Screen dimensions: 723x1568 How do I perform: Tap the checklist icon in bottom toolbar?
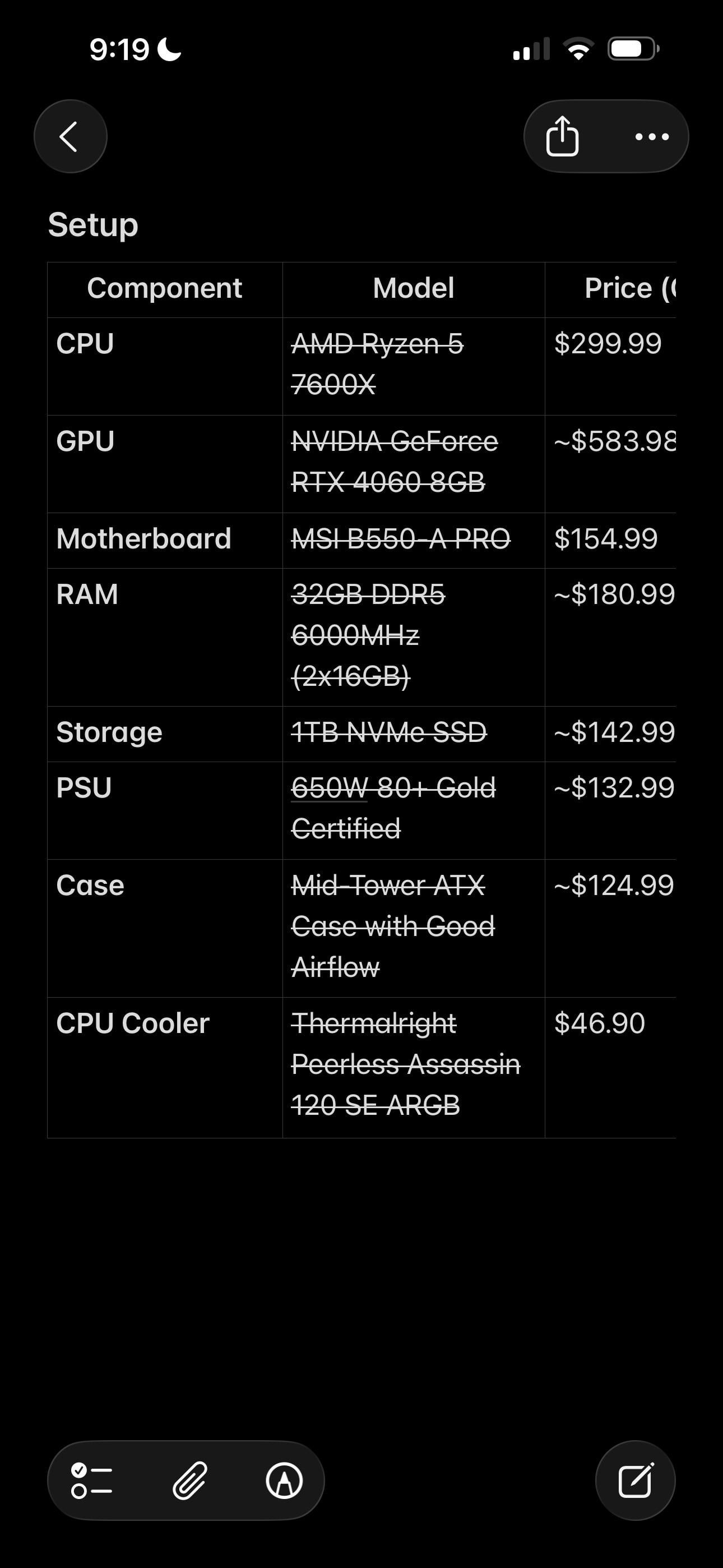(91, 1481)
